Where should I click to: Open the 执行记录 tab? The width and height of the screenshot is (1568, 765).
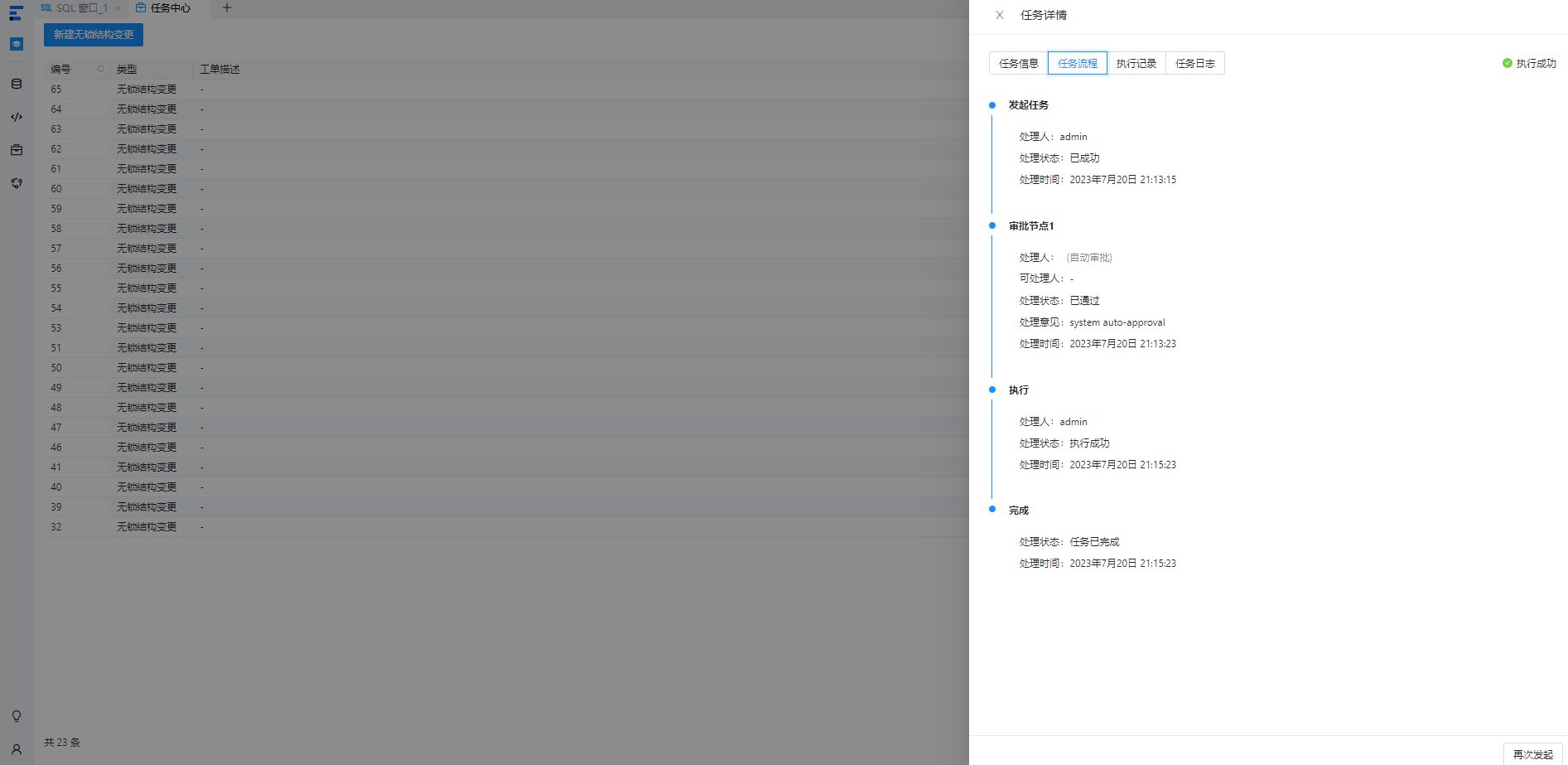click(x=1136, y=63)
